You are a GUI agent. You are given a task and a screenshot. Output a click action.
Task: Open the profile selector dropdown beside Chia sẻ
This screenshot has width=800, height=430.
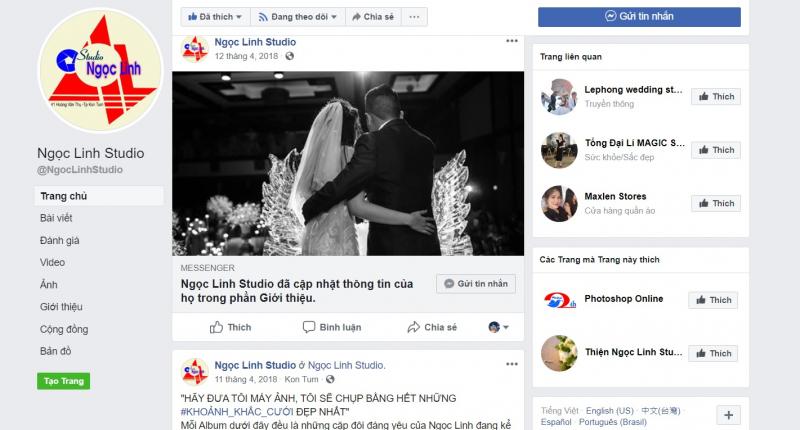pyautogui.click(x=498, y=327)
